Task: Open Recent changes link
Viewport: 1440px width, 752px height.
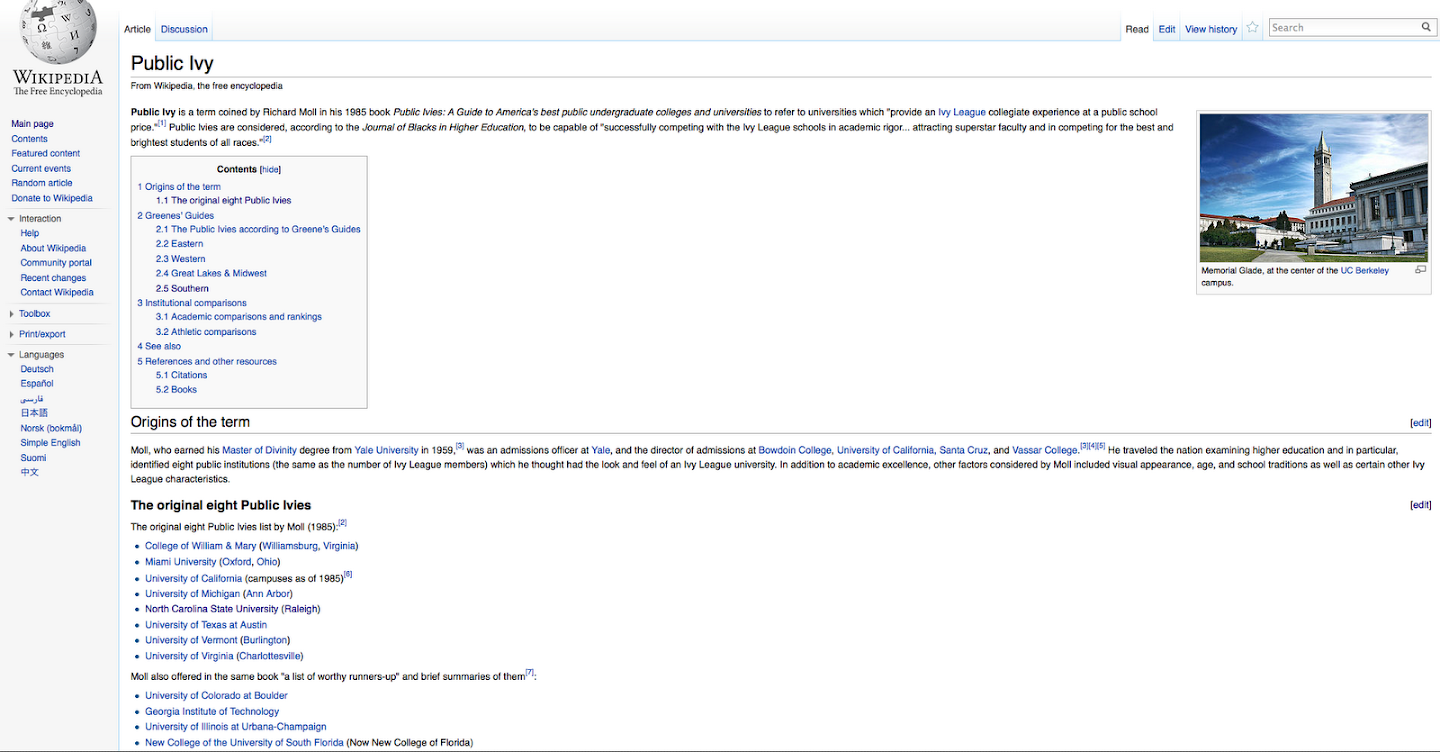Action: click(53, 278)
